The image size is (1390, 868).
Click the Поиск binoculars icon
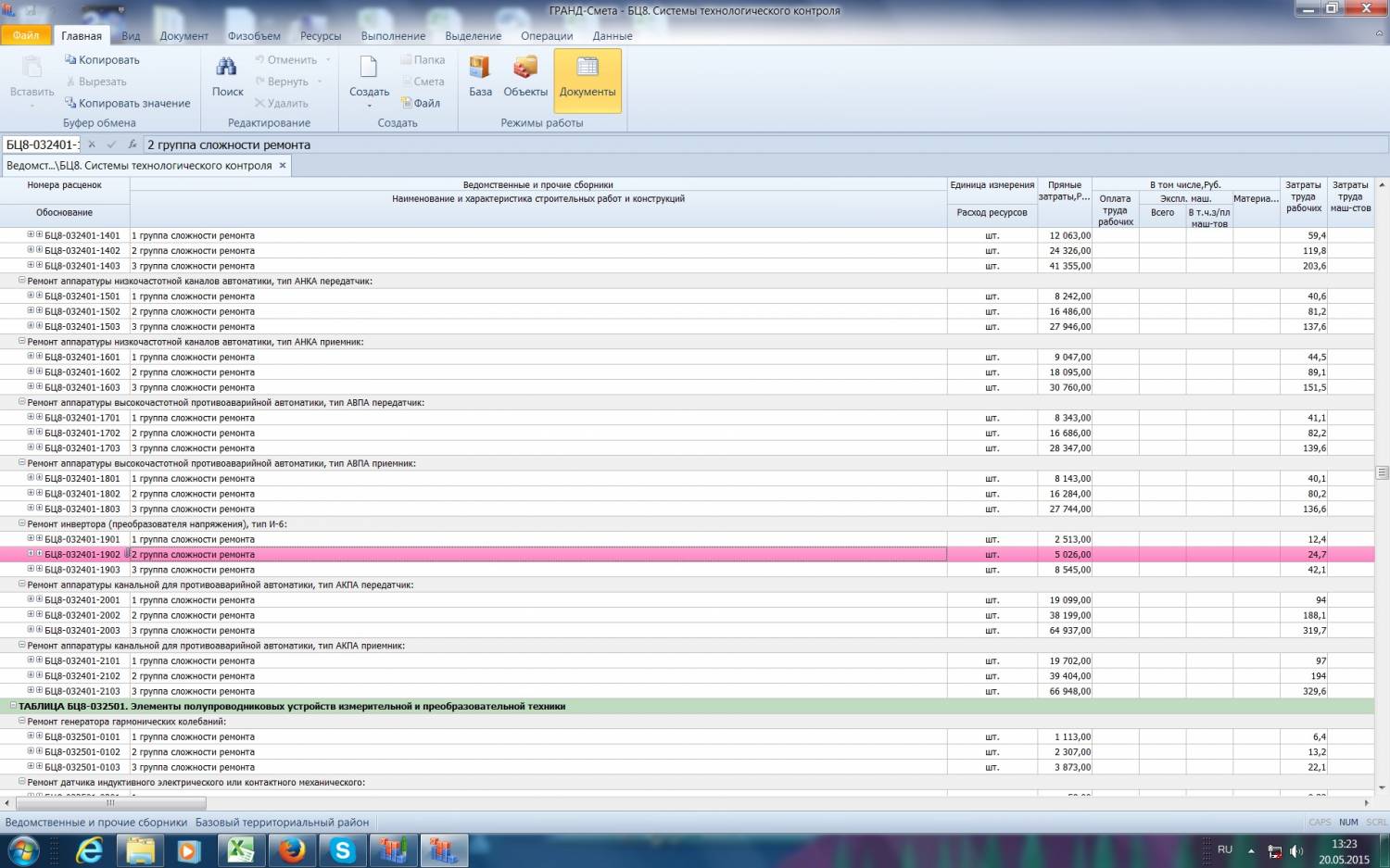click(226, 68)
